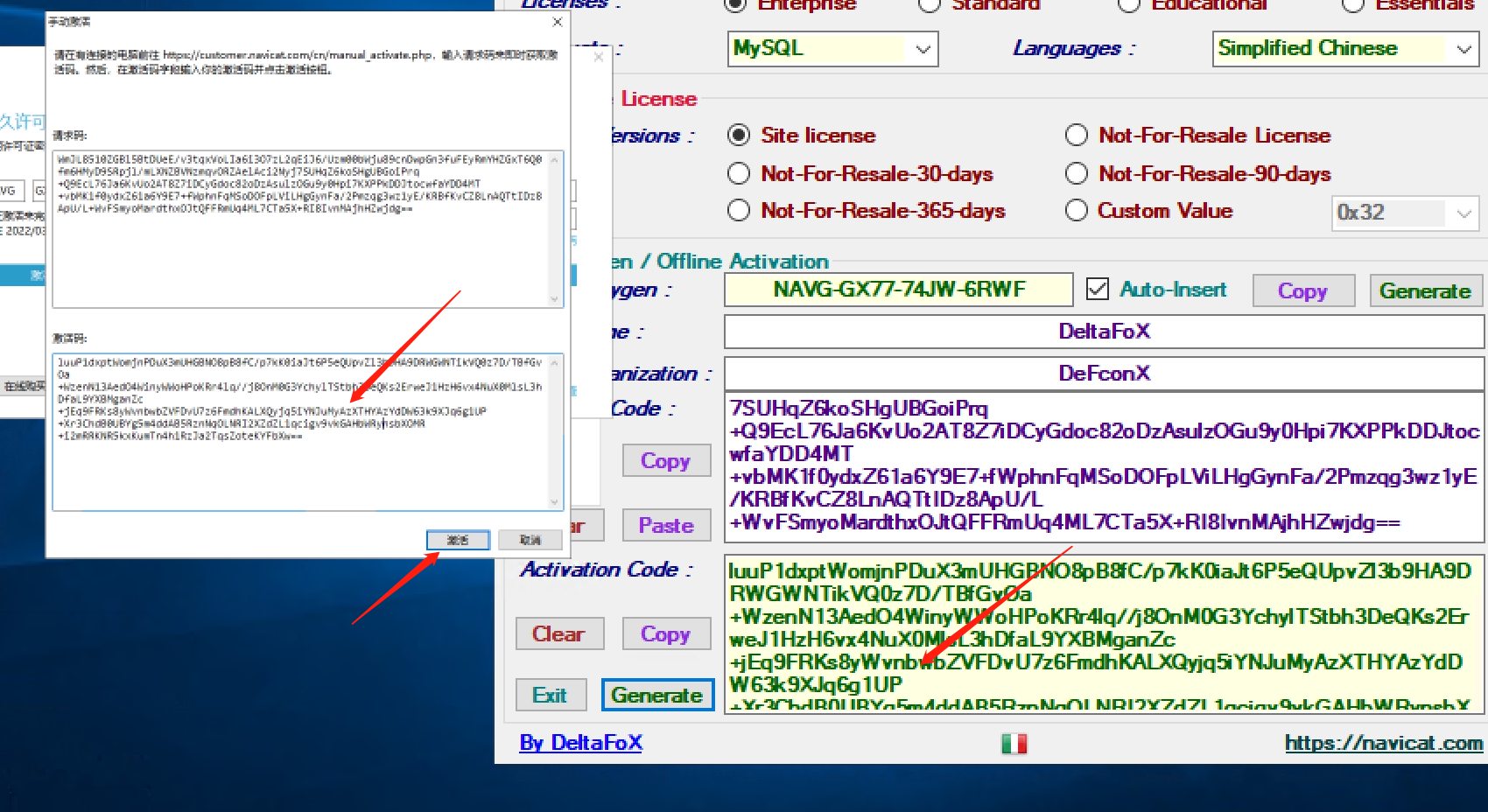
Task: Toggle the Auto-Insert checkbox
Action: [x=1098, y=290]
